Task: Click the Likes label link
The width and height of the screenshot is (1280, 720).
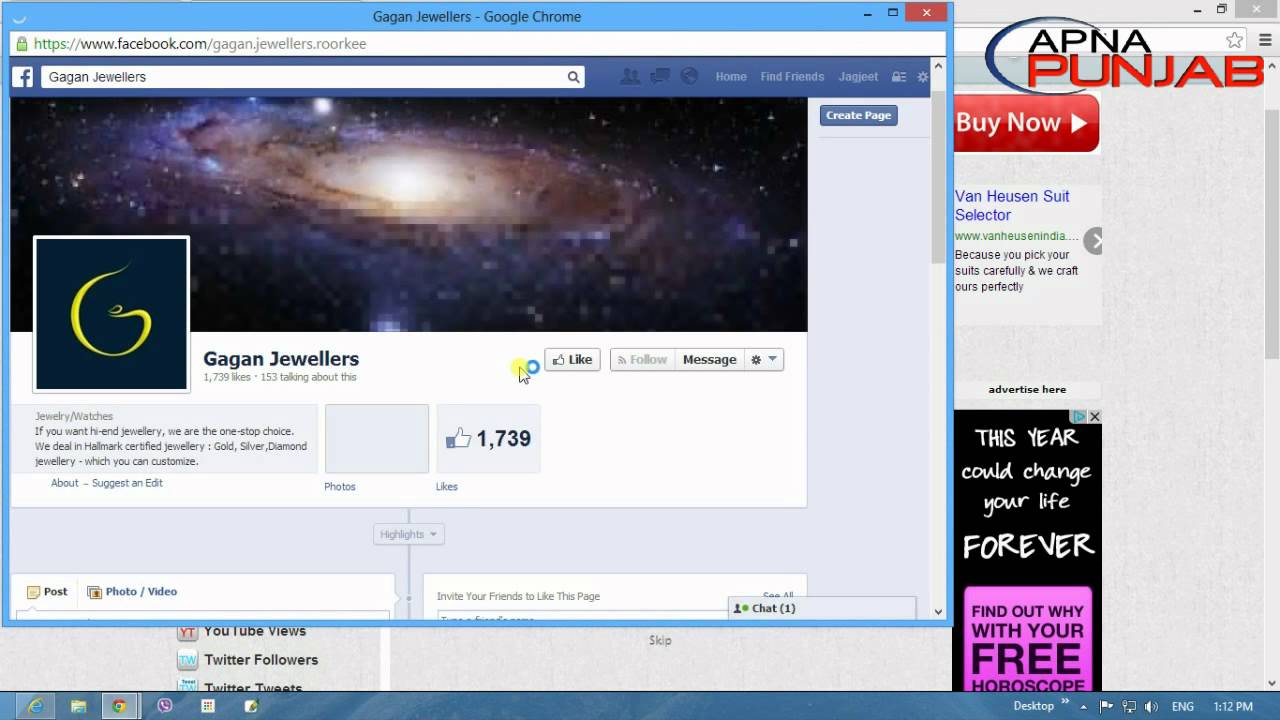Action: (447, 487)
